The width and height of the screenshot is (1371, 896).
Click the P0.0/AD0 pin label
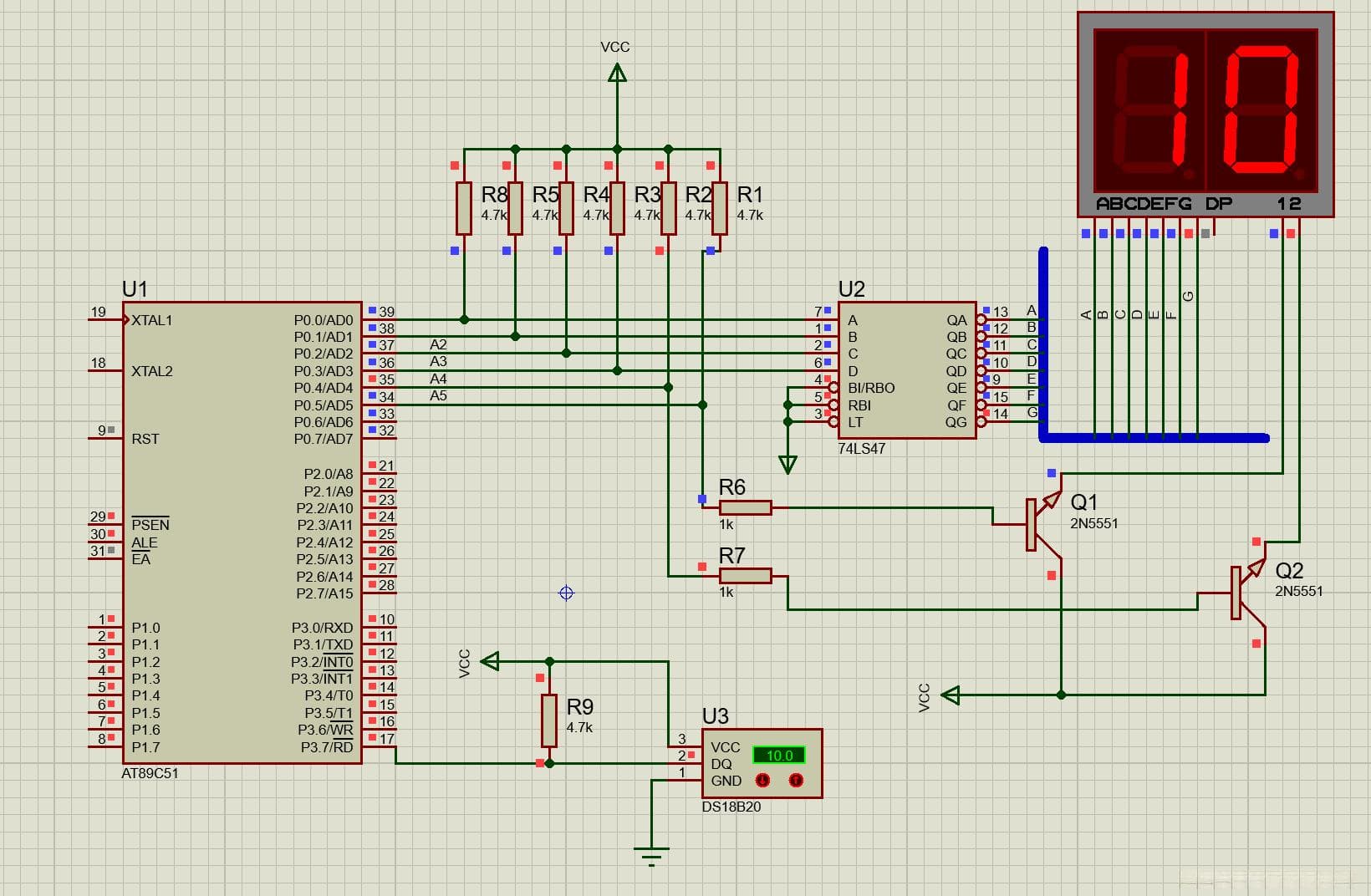tap(323, 320)
